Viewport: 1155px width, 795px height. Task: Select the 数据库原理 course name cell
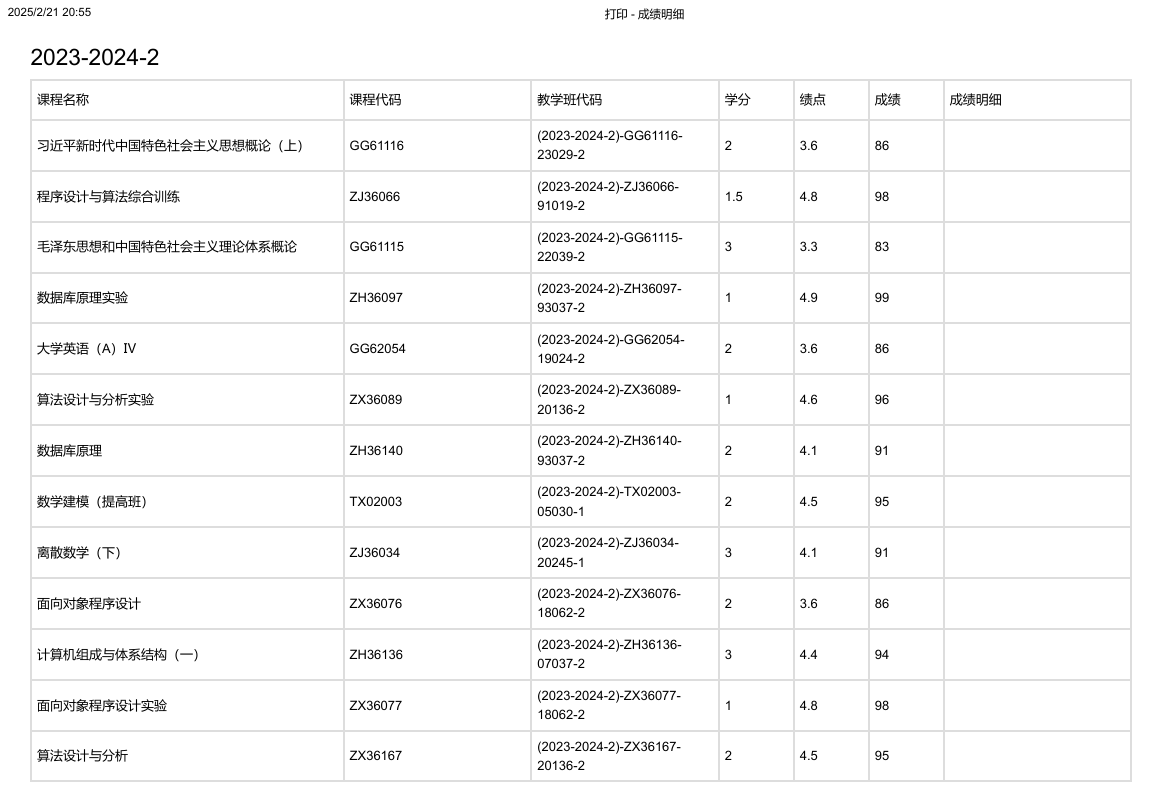(x=69, y=450)
